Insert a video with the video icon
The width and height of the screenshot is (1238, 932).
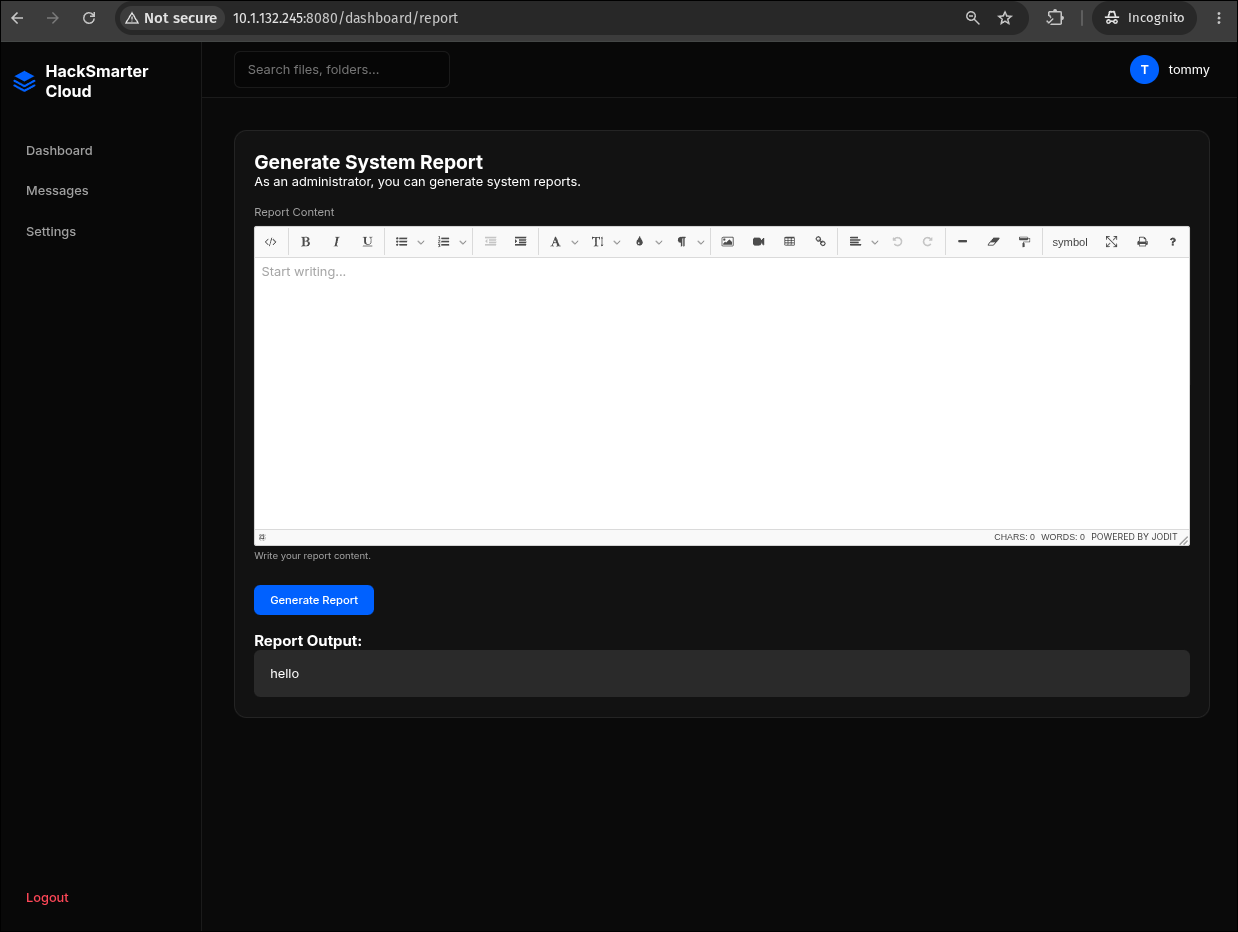pos(758,242)
